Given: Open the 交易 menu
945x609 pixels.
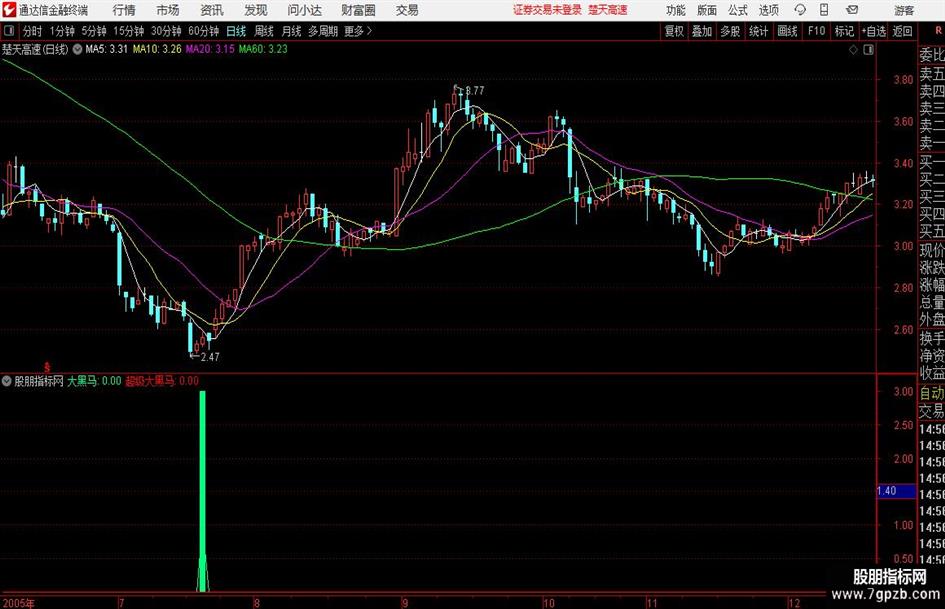Looking at the screenshot, I should click(407, 10).
